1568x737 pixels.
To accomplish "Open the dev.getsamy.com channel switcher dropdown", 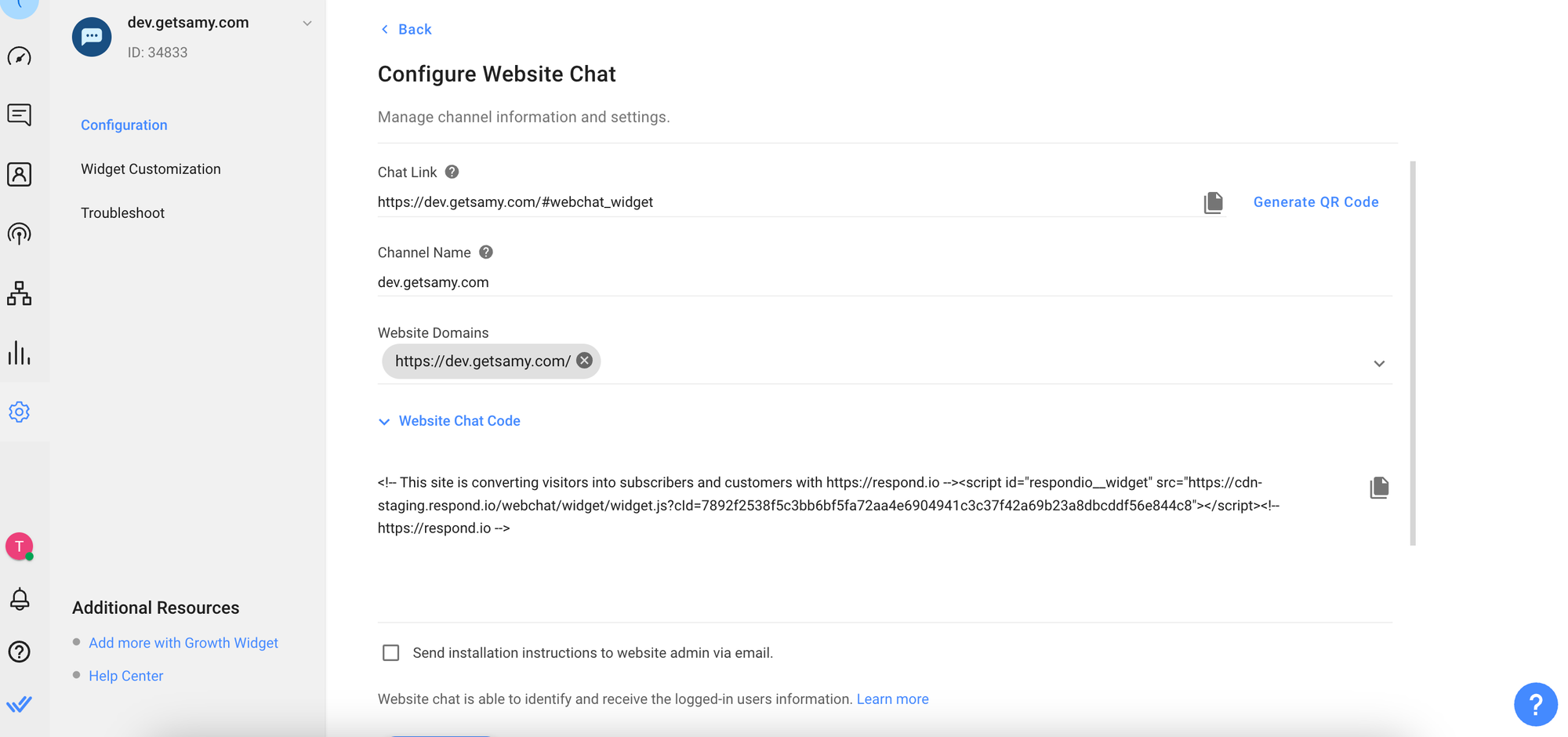I will point(307,24).
